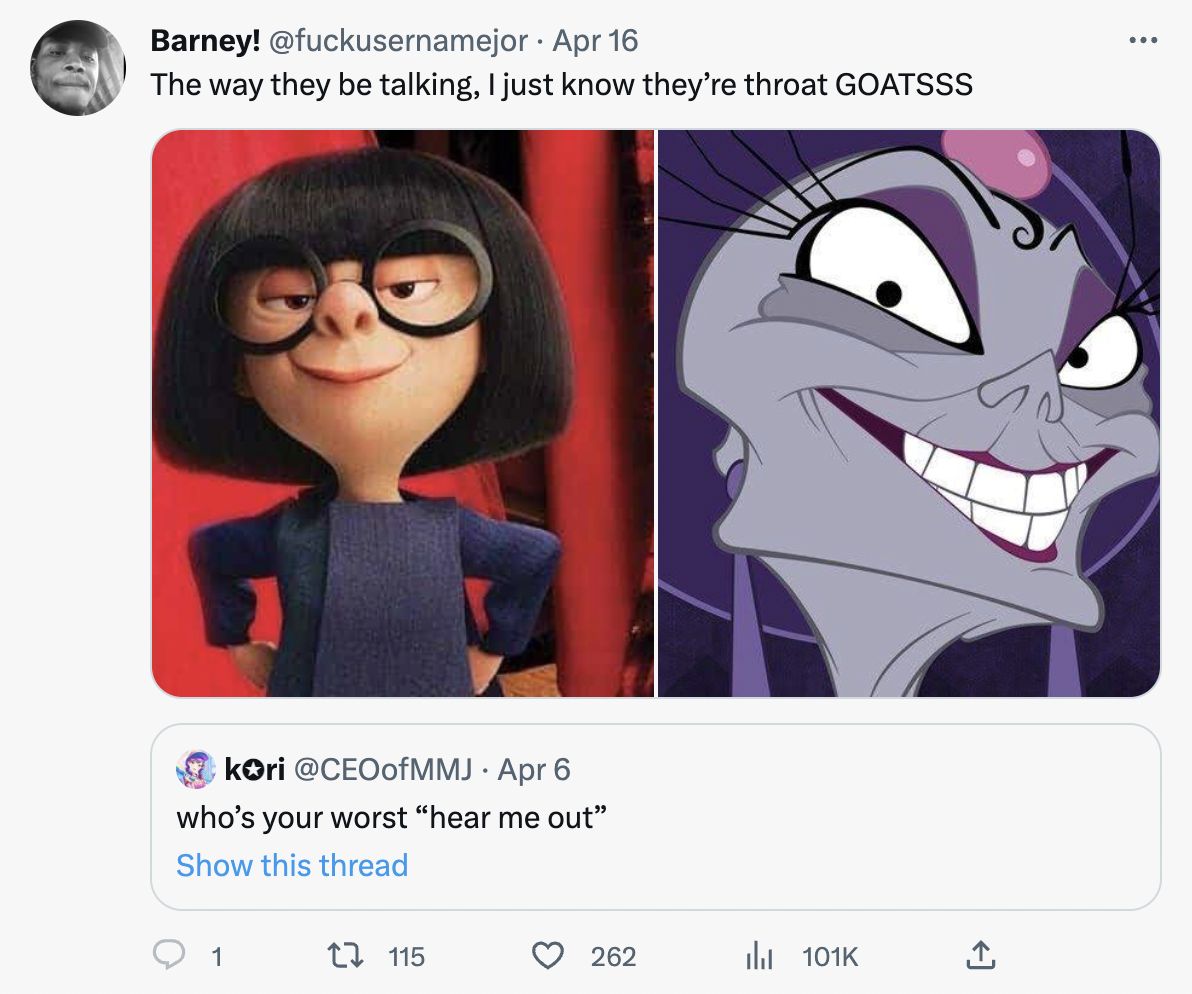Click the 115 retweet count
The image size is (1192, 994).
tap(406, 957)
